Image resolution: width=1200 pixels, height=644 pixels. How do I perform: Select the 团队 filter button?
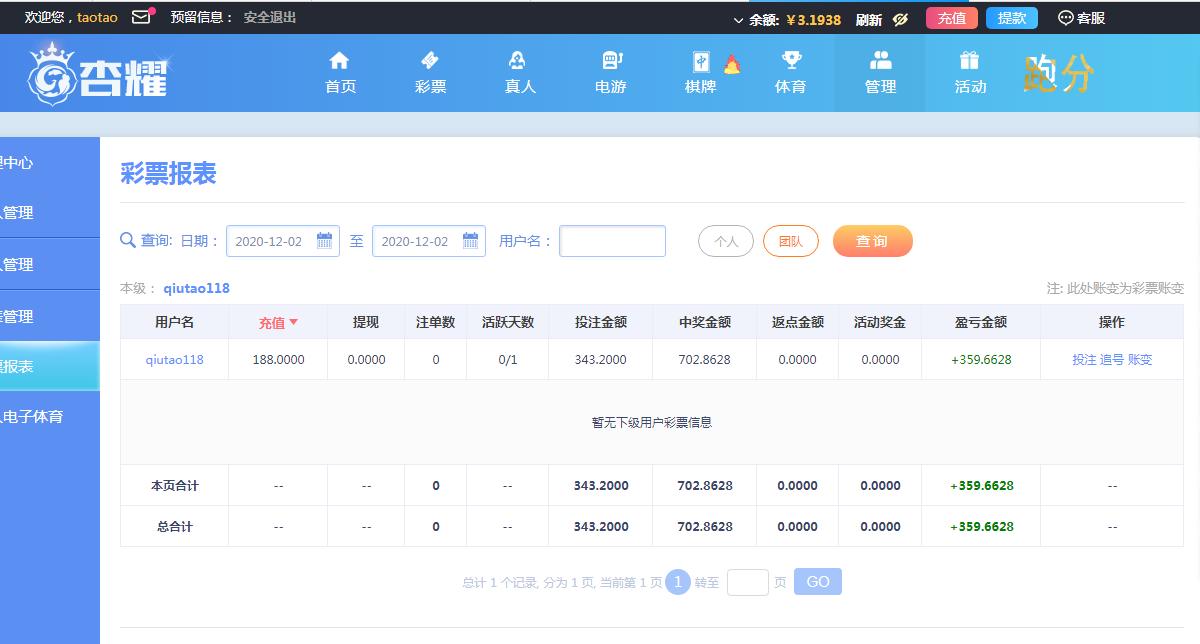791,241
